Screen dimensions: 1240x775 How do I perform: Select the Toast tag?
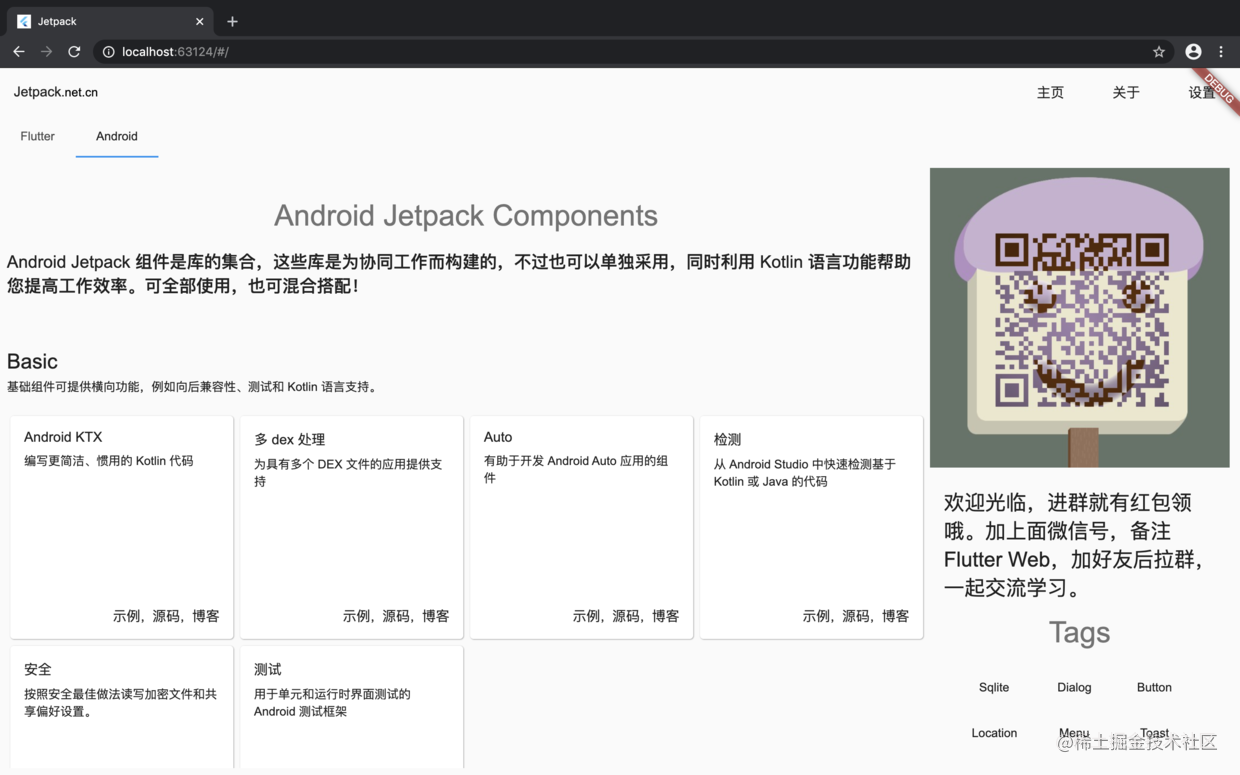coord(1154,733)
